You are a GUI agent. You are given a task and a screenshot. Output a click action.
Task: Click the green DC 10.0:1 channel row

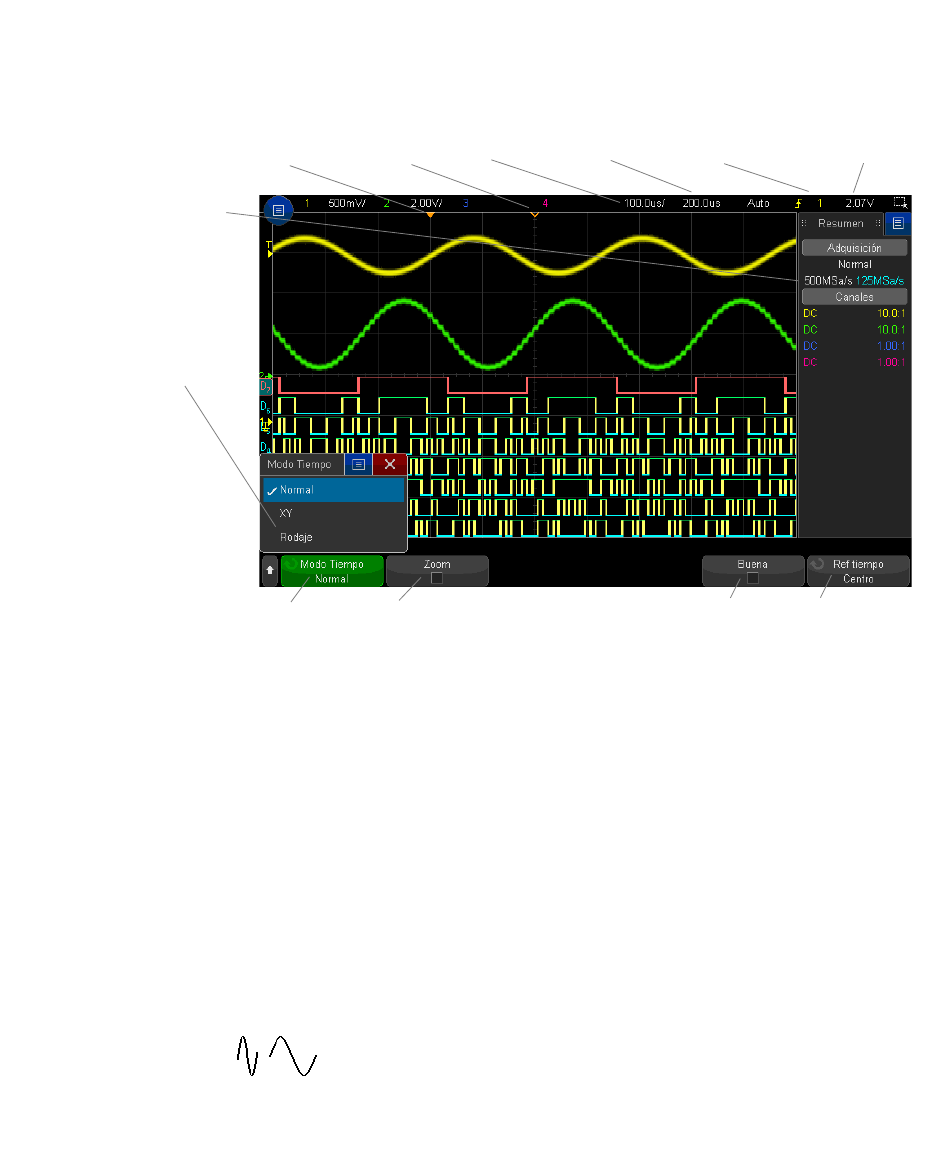point(854,330)
